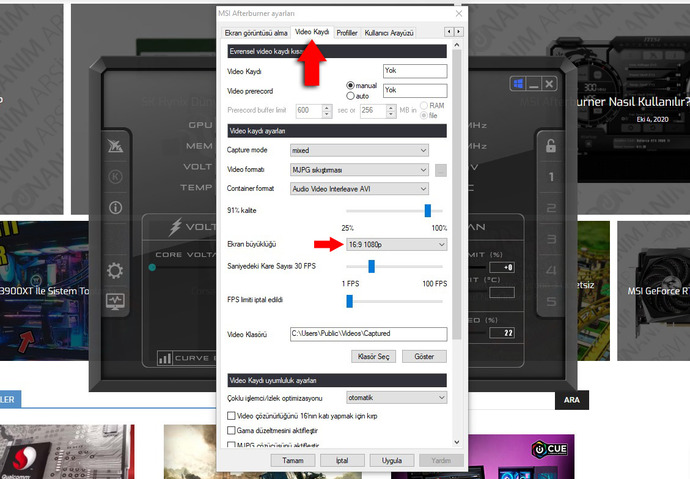Open the information icon in Afterburner sidebar

coord(115,208)
